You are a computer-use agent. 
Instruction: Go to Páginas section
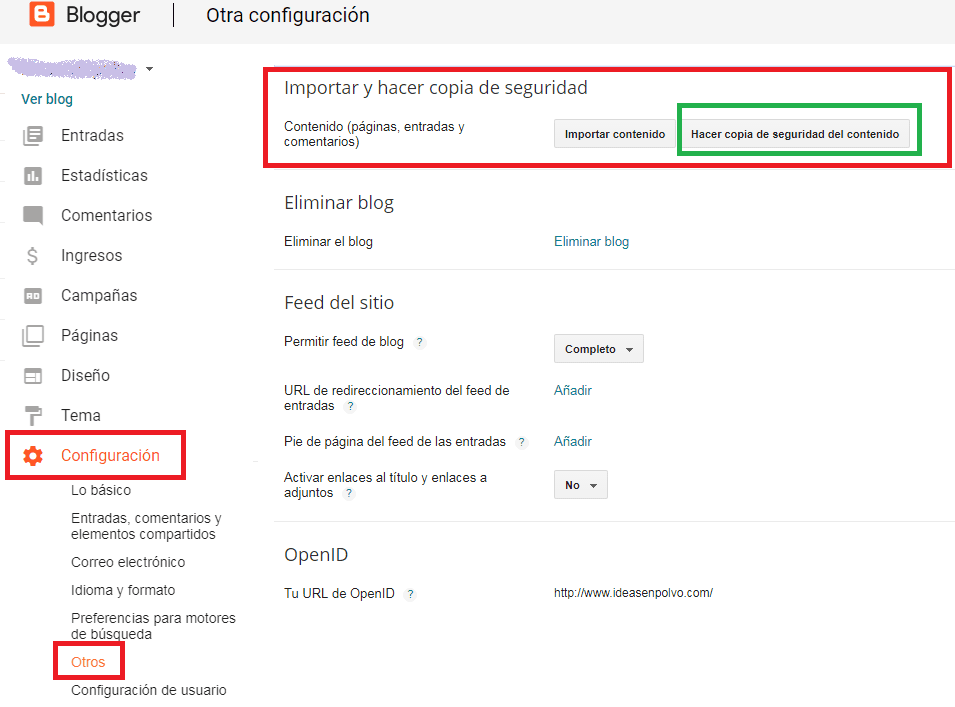90,336
